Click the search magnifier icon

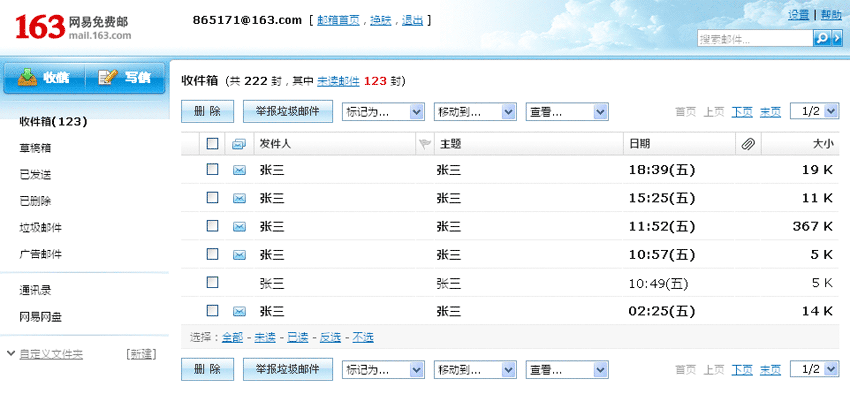coord(821,38)
